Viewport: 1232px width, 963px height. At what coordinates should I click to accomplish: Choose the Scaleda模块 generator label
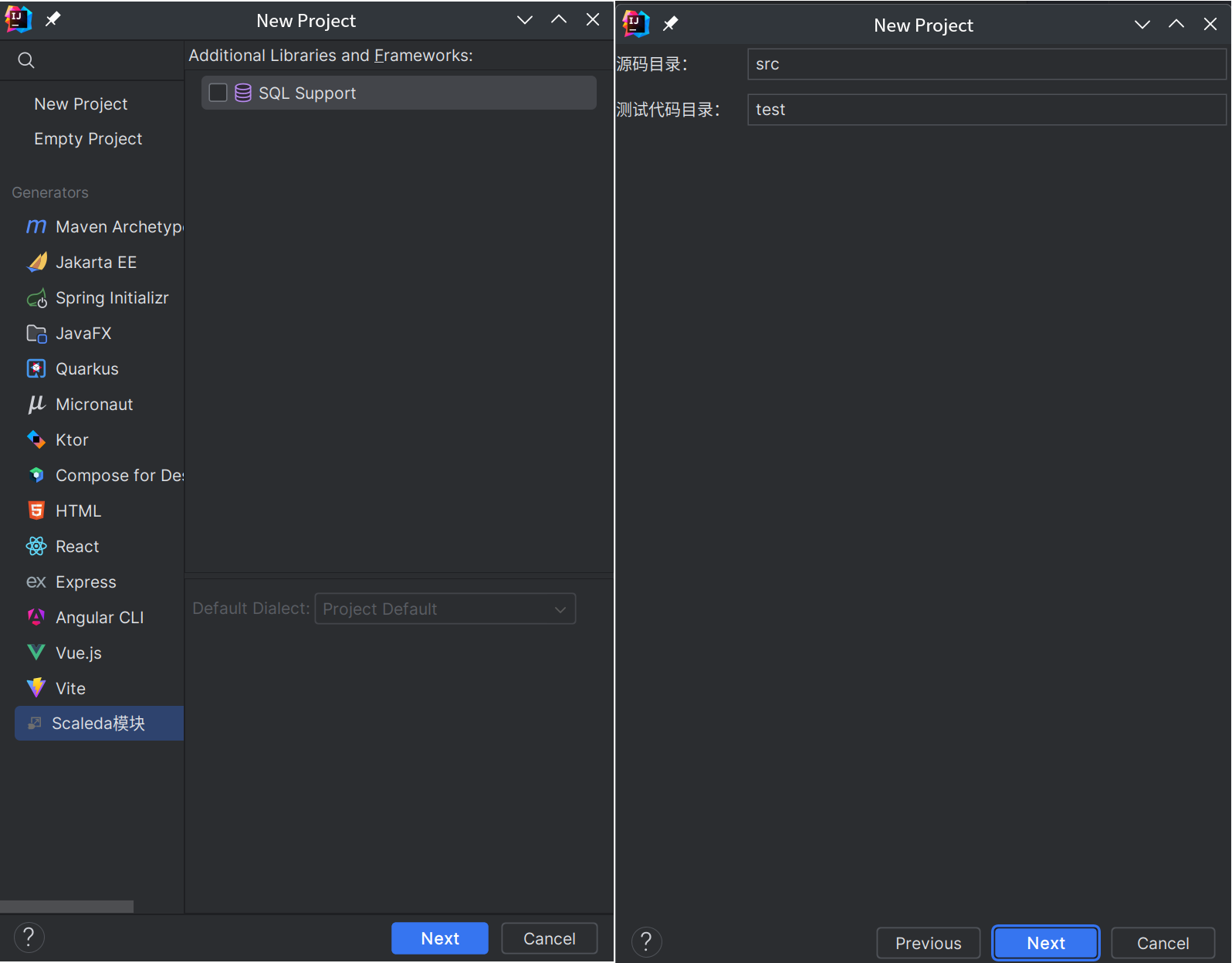(x=98, y=723)
